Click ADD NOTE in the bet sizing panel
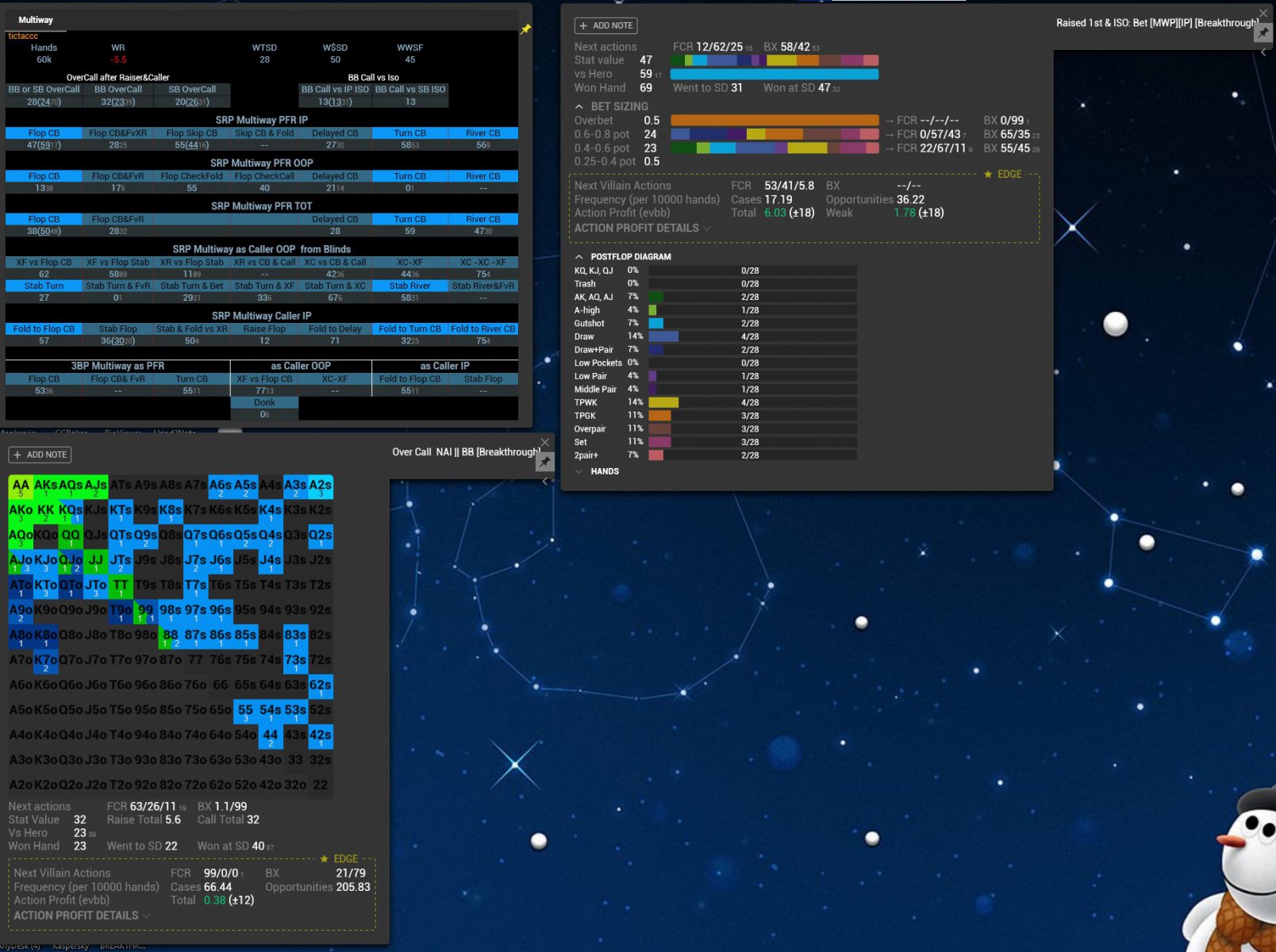Screen dimensions: 1276x952 (605, 26)
